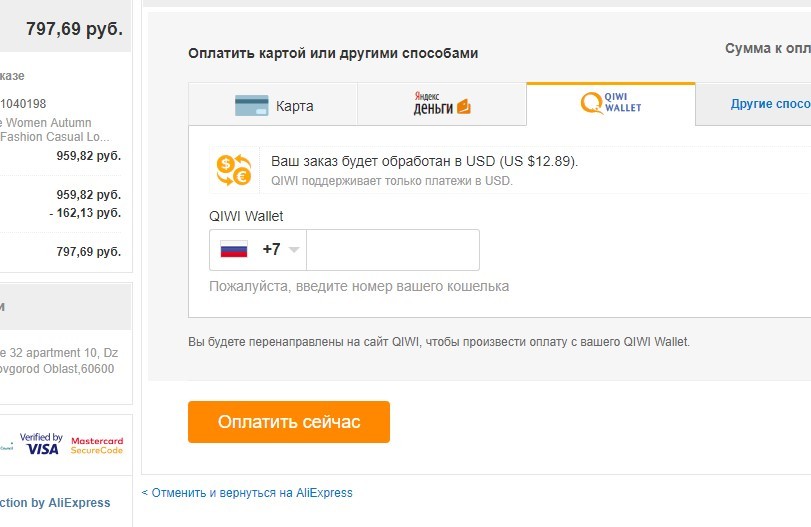Click the Mastercard SecureCode logo
The width and height of the screenshot is (811, 527).
(97, 445)
